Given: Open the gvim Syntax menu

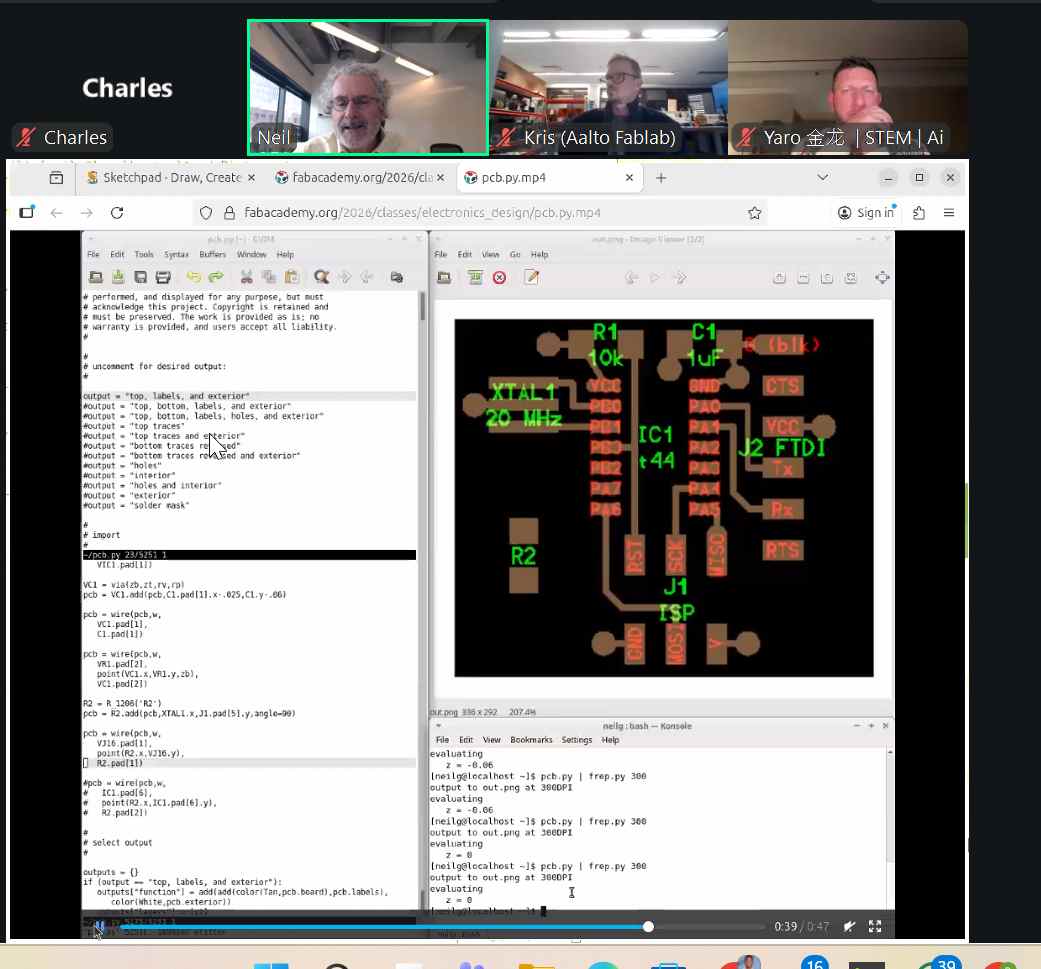Looking at the screenshot, I should click(x=176, y=254).
